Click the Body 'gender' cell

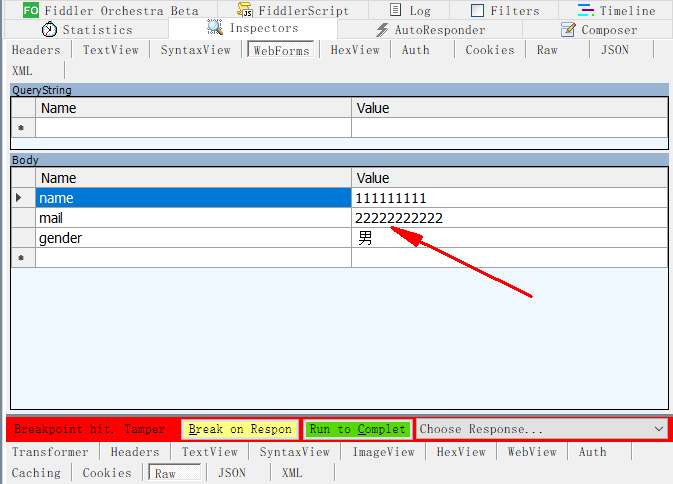tap(193, 238)
